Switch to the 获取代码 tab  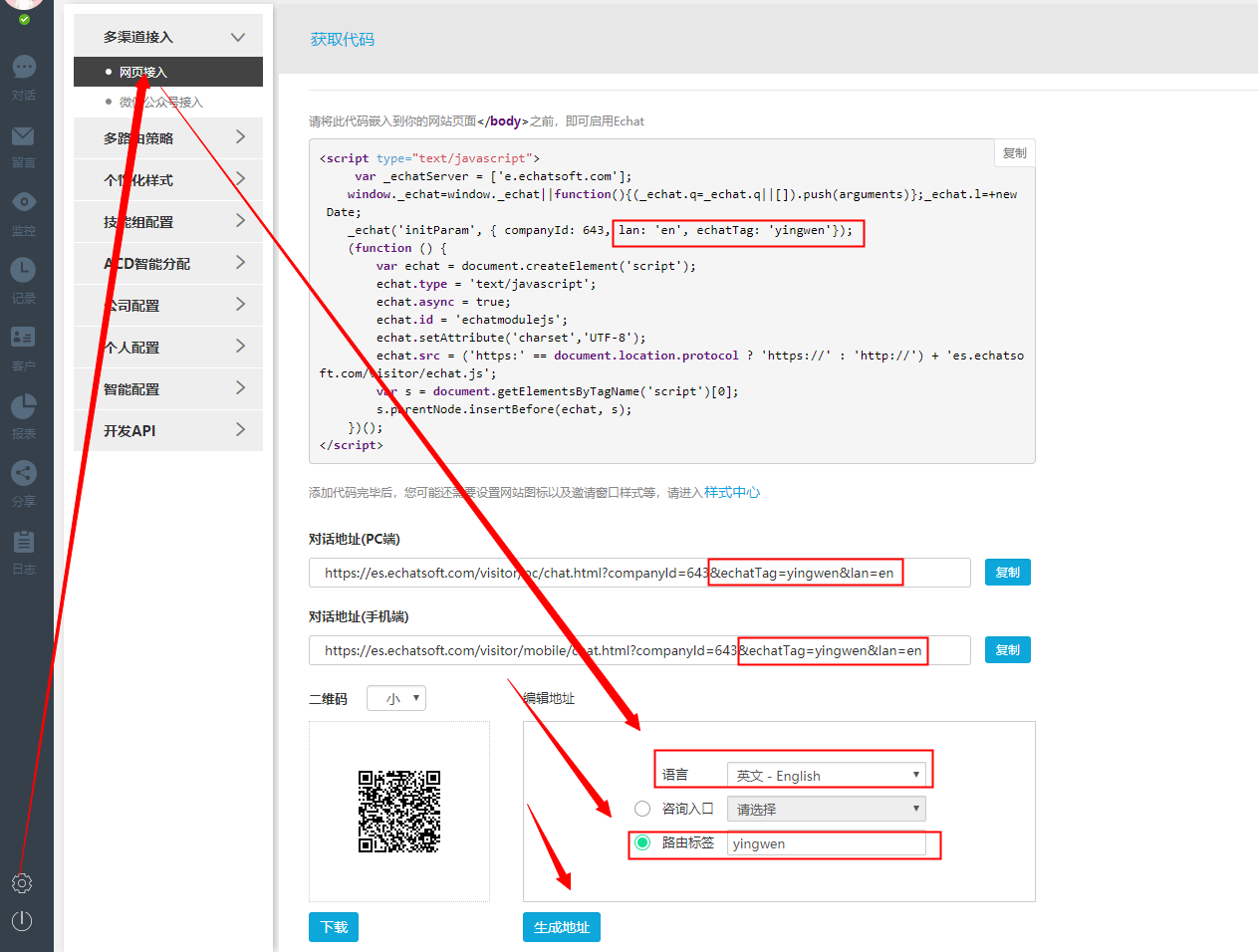[343, 39]
